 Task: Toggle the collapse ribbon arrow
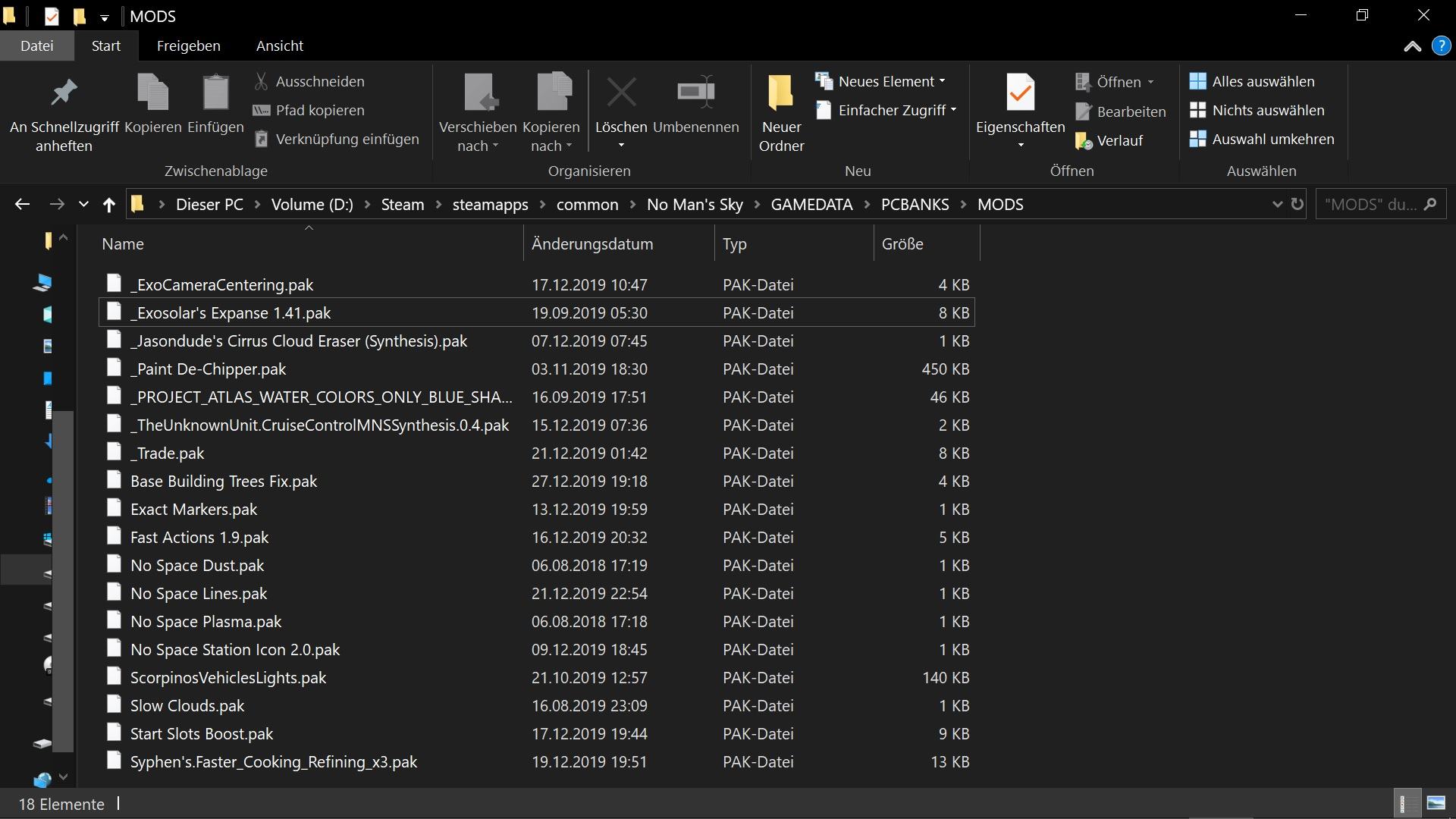click(x=1412, y=45)
